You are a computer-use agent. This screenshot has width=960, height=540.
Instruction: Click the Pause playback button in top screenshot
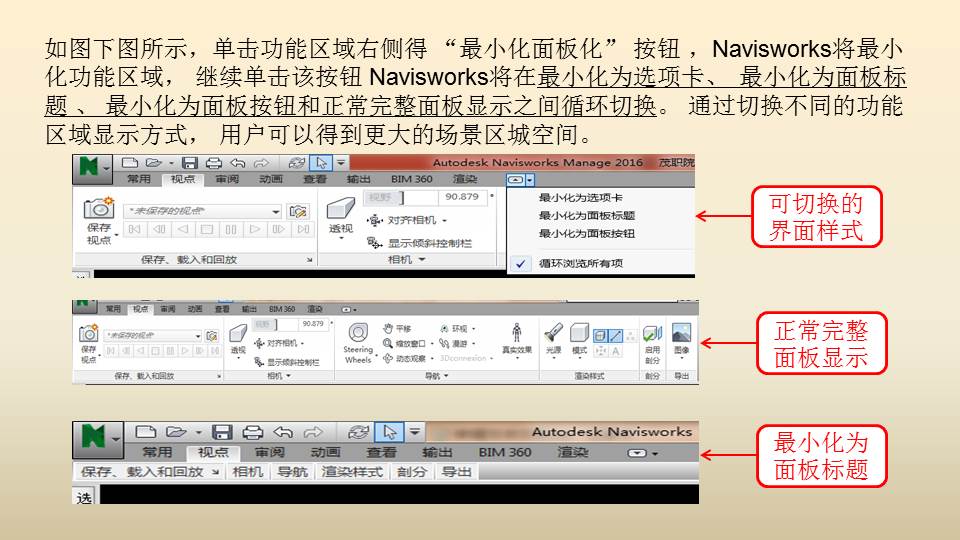pyautogui.click(x=231, y=230)
